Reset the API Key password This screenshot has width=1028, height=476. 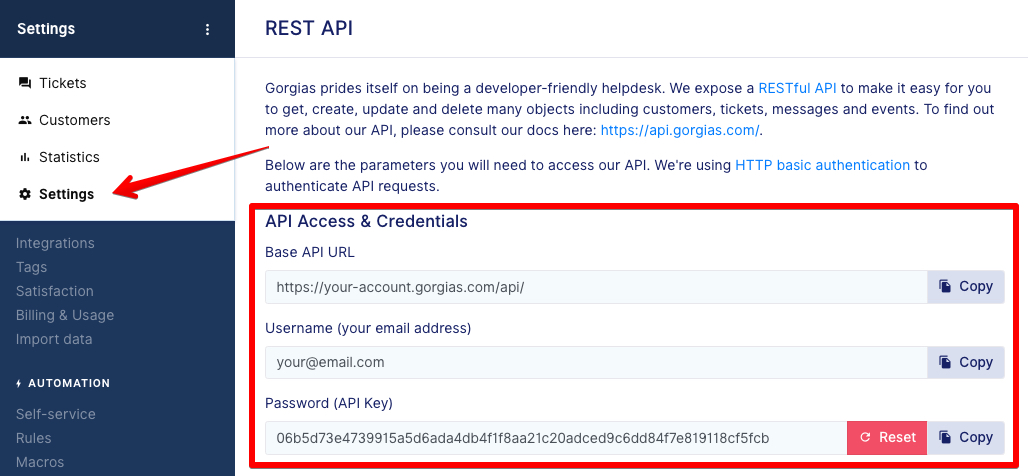point(887,437)
